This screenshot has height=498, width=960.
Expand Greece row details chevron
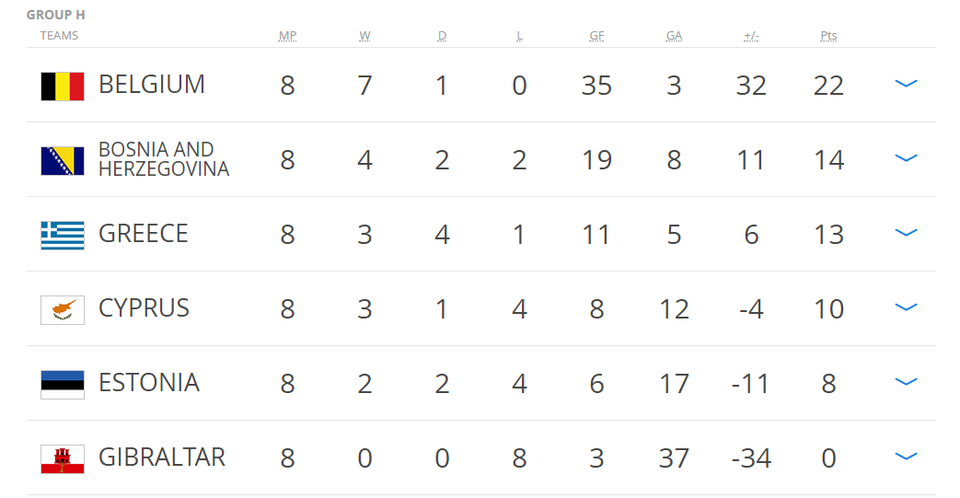[x=906, y=233]
